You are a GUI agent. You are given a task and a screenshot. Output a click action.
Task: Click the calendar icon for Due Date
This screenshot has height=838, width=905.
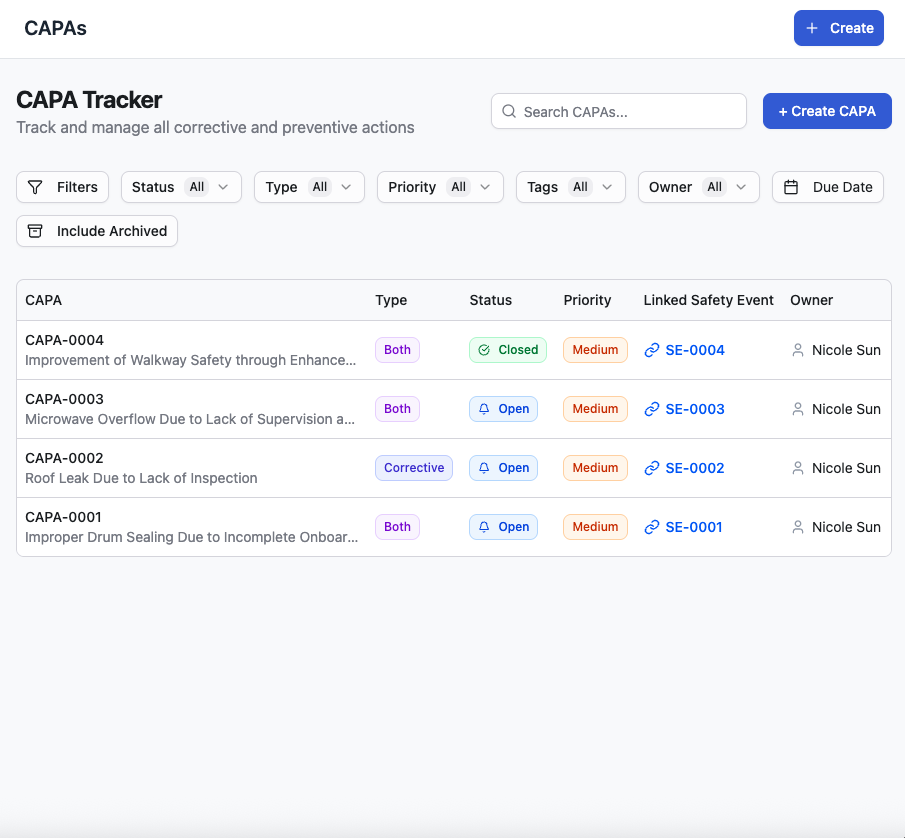791,187
